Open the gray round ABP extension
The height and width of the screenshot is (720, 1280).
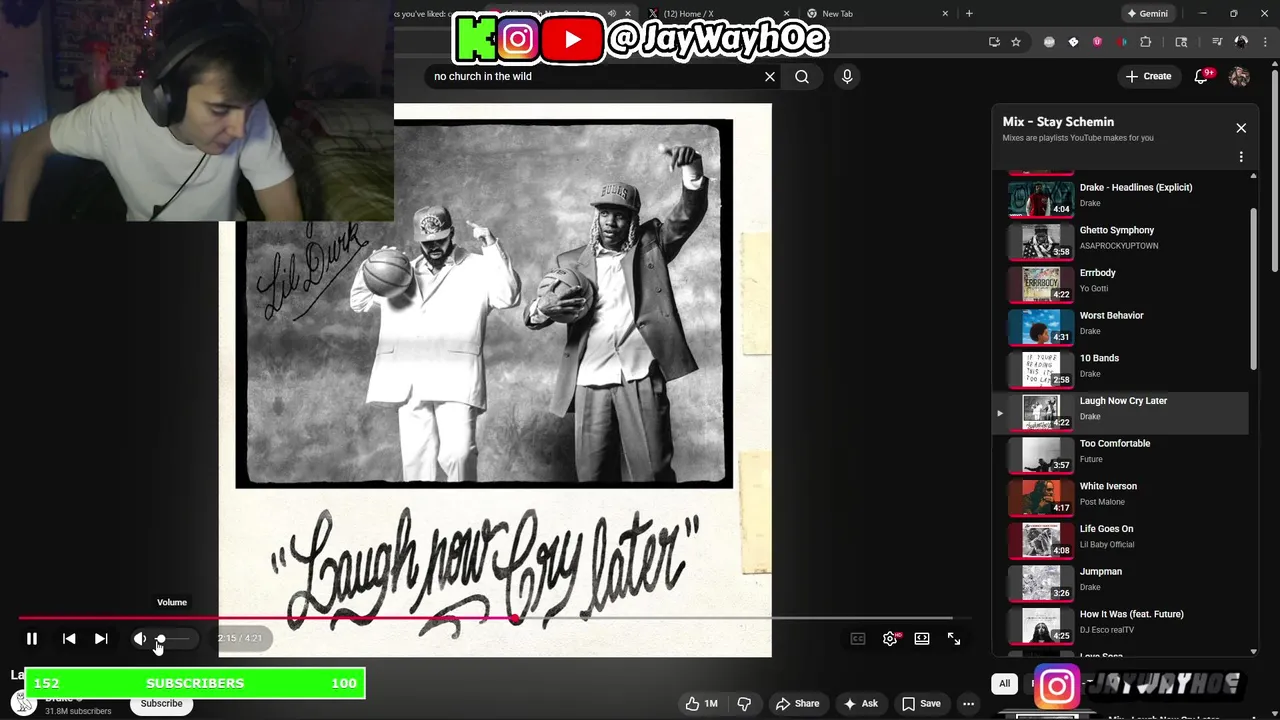[1049, 42]
